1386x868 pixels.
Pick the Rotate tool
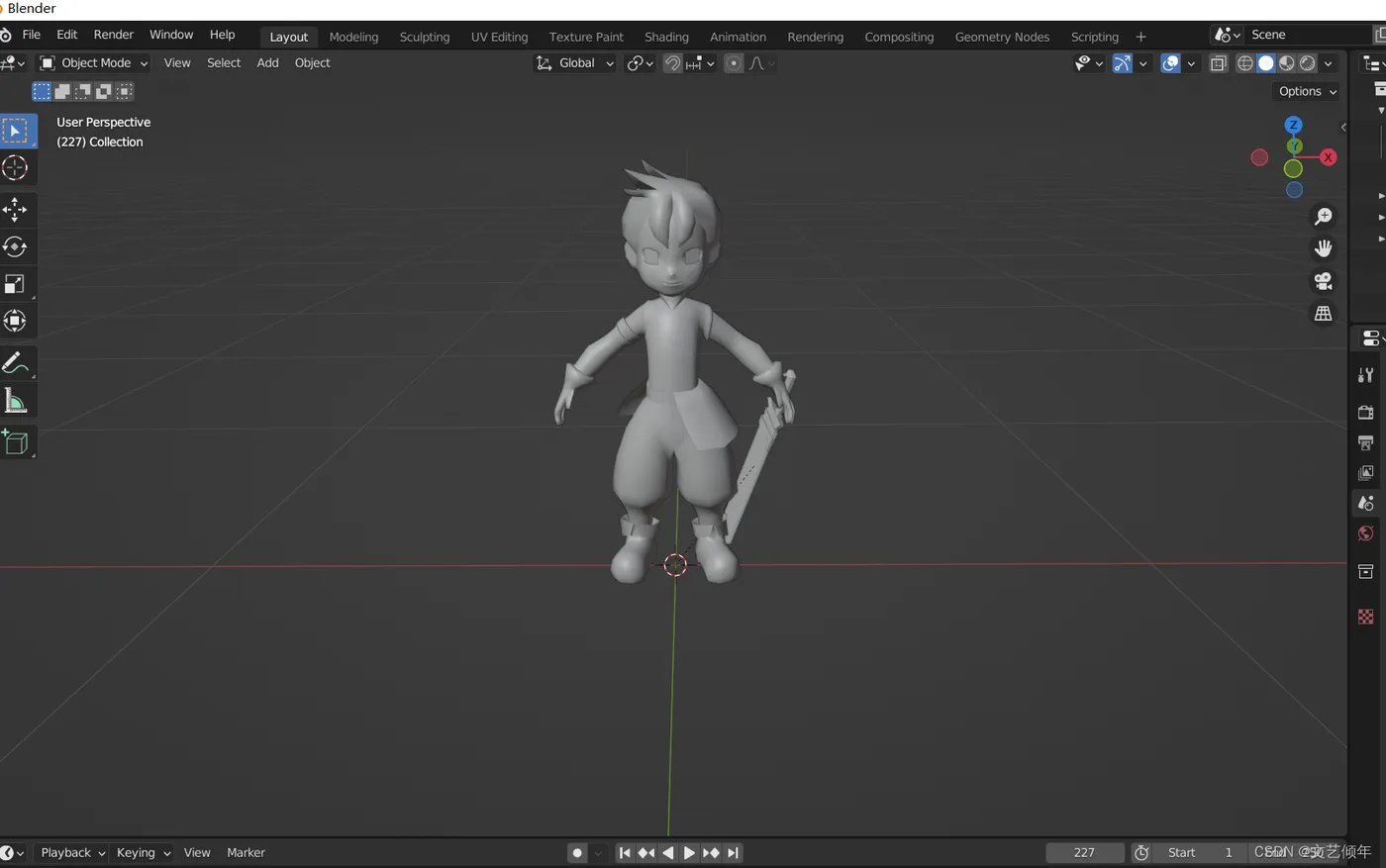click(x=15, y=246)
